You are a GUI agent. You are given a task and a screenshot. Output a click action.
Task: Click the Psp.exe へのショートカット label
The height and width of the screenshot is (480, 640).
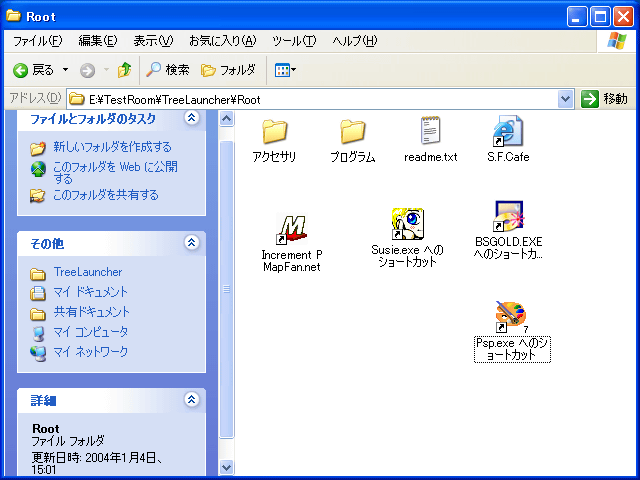pos(512,349)
